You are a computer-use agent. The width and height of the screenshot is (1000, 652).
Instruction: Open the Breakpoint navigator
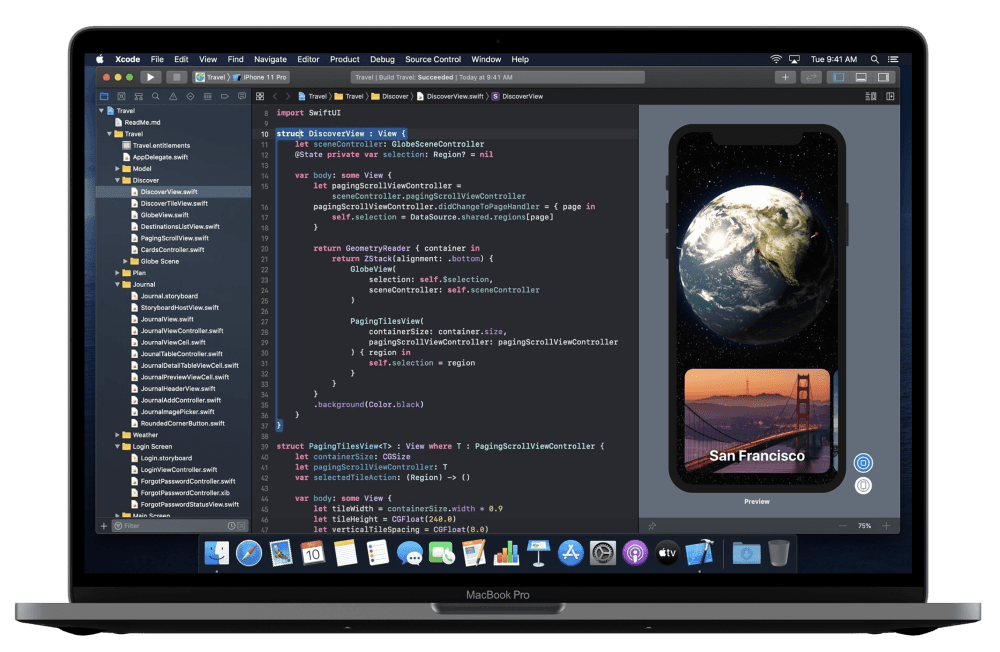click(224, 96)
